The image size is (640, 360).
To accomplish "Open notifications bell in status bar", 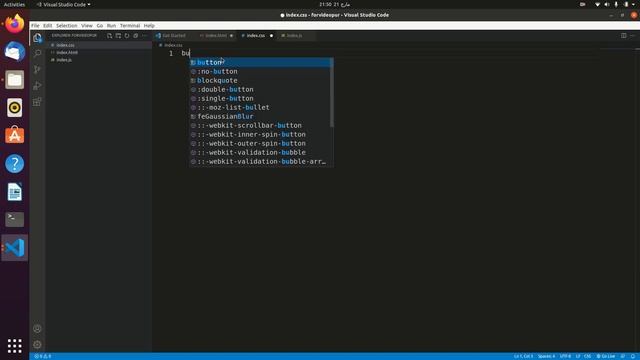I will 633,356.
